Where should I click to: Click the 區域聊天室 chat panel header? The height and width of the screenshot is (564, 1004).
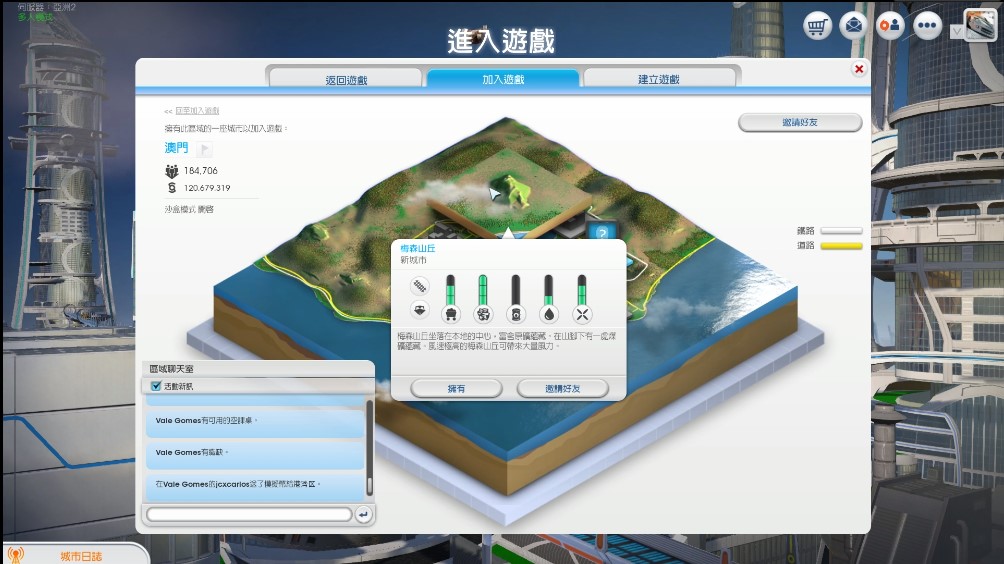tap(258, 369)
